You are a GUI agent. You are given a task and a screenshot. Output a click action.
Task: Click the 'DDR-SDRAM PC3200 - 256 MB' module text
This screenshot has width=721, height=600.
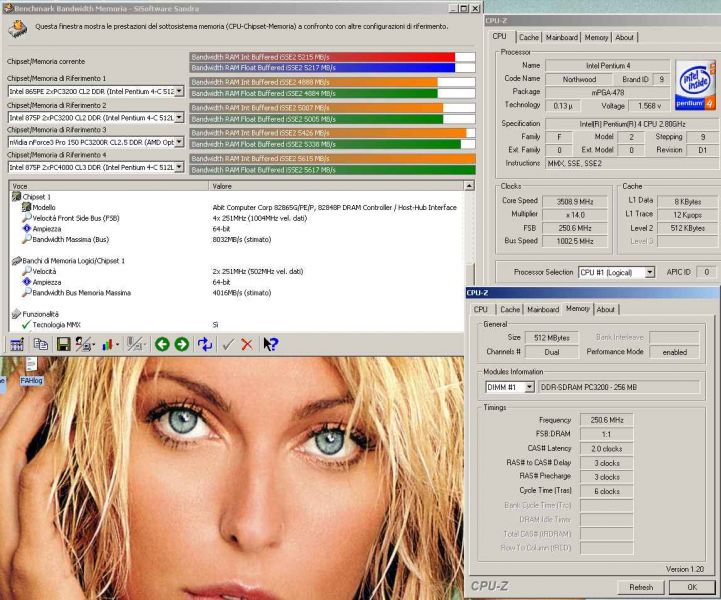pos(589,387)
